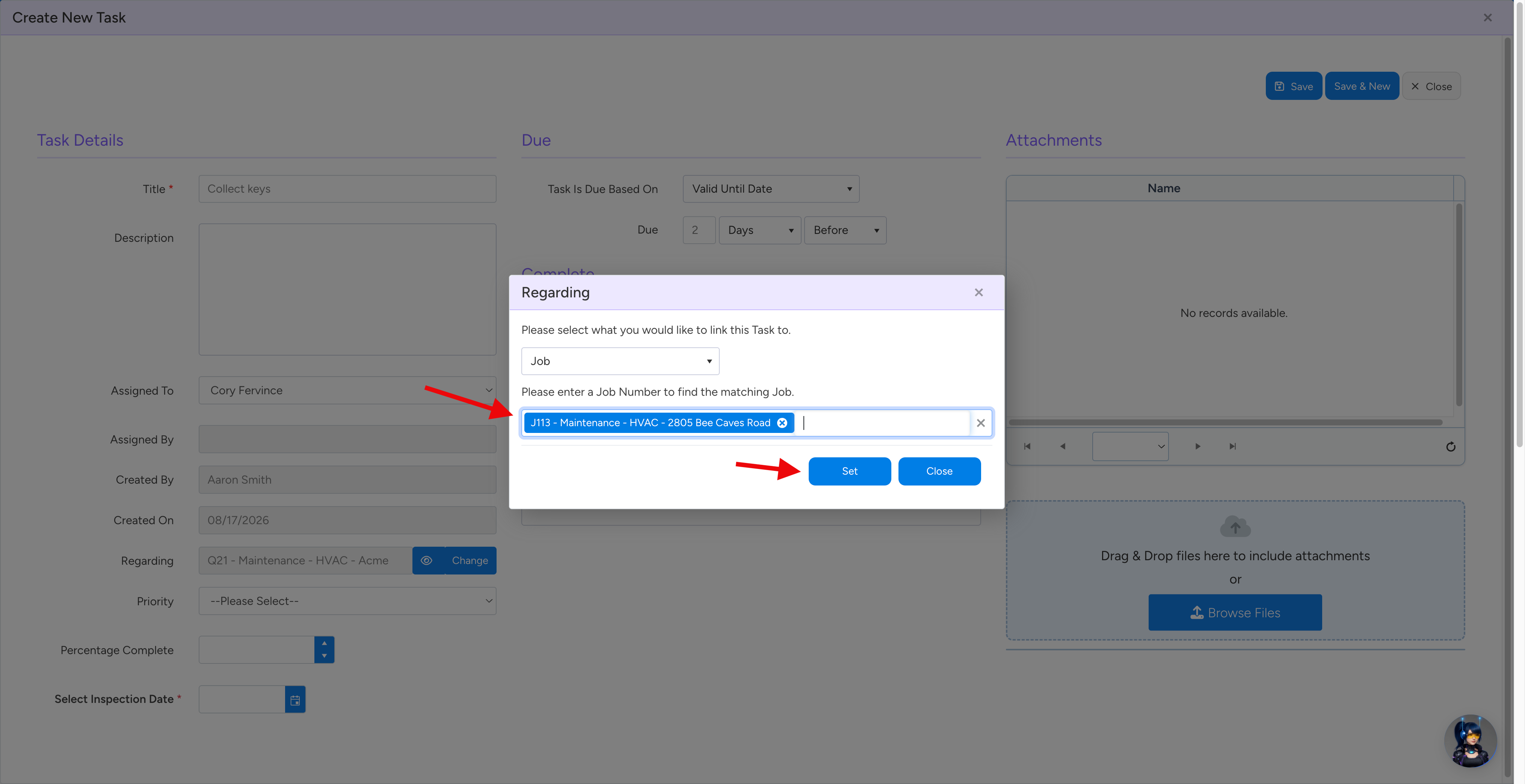1525x784 pixels.
Task: Open the Valid Until Date dropdown
Action: tap(771, 189)
